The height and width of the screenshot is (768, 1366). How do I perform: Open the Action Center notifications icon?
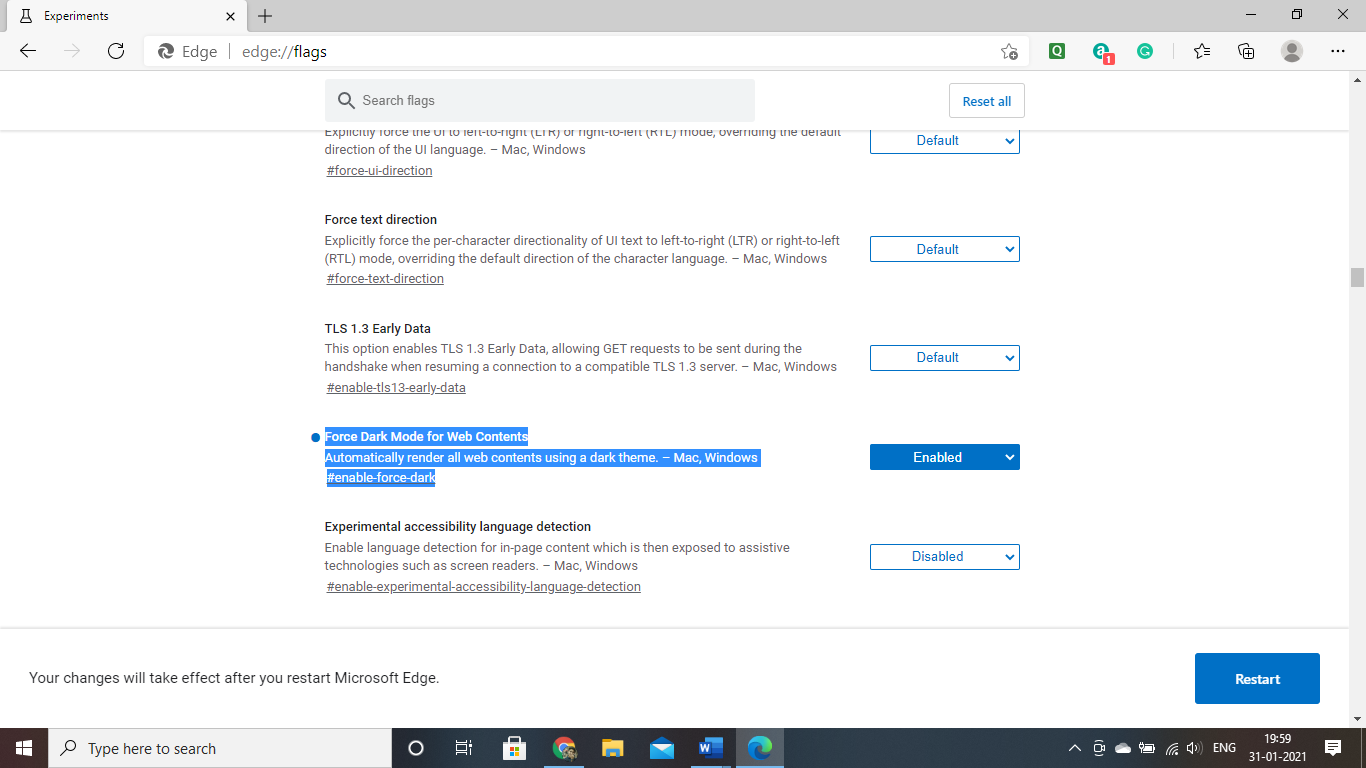tap(1332, 748)
